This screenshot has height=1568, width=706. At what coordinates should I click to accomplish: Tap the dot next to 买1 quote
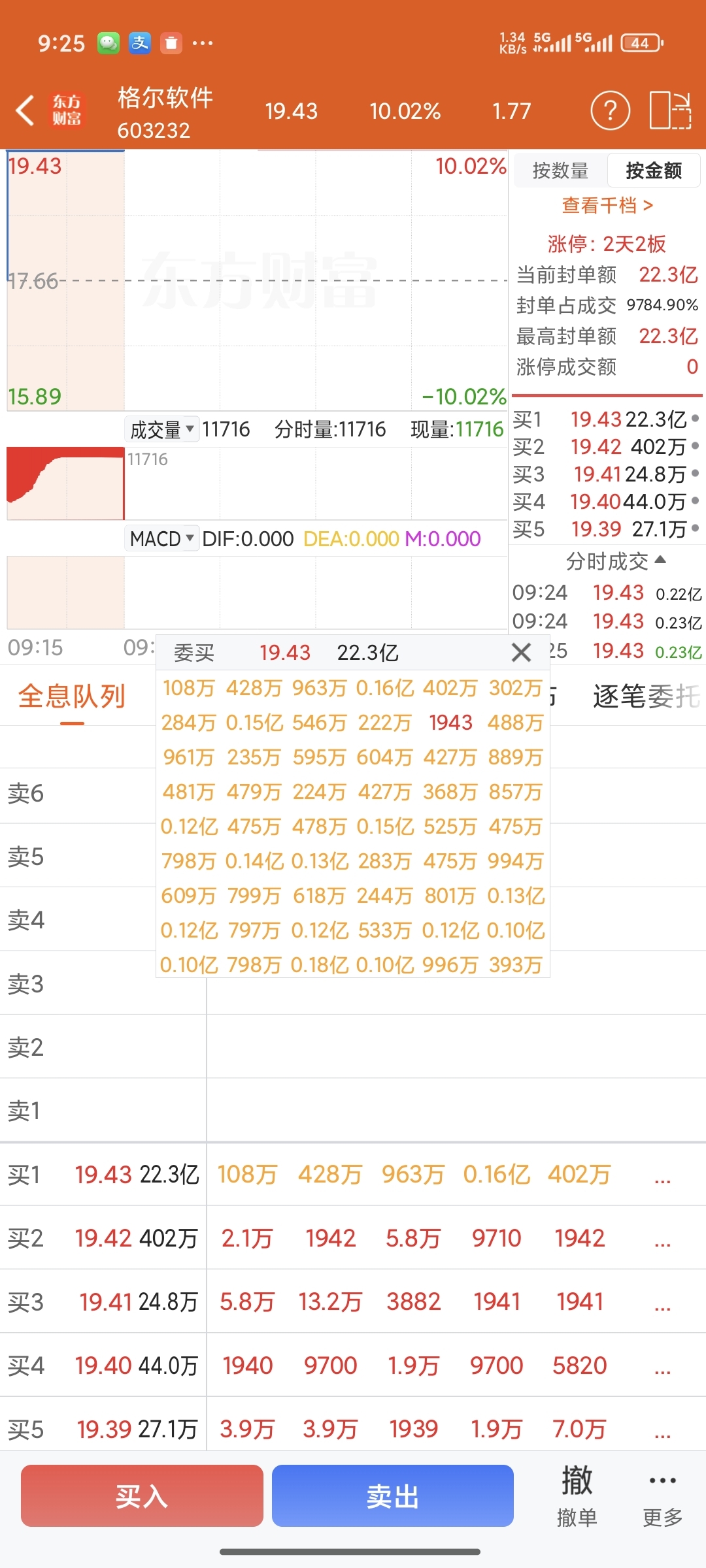(x=695, y=418)
